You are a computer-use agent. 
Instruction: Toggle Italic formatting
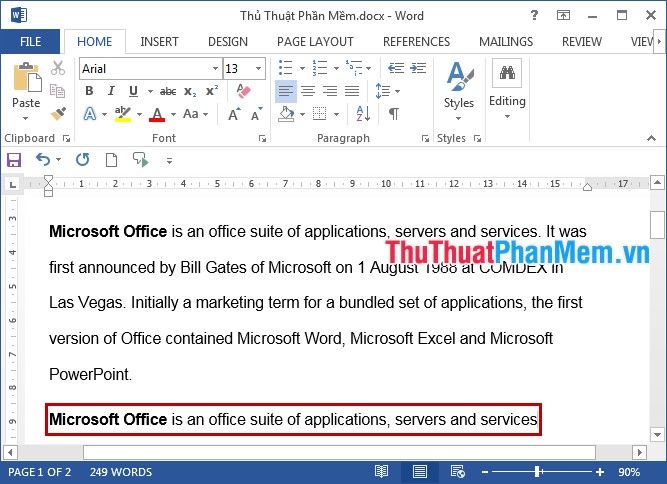(111, 91)
